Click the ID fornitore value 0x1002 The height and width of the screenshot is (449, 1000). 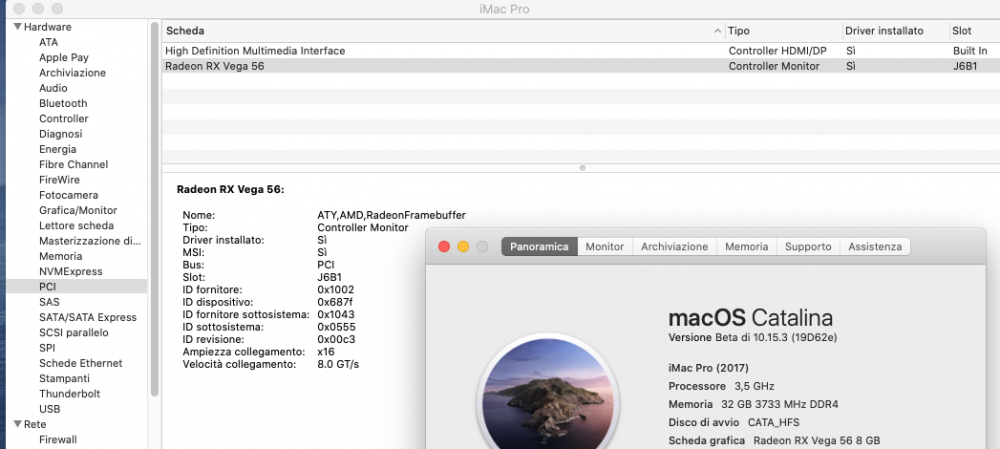(335, 290)
